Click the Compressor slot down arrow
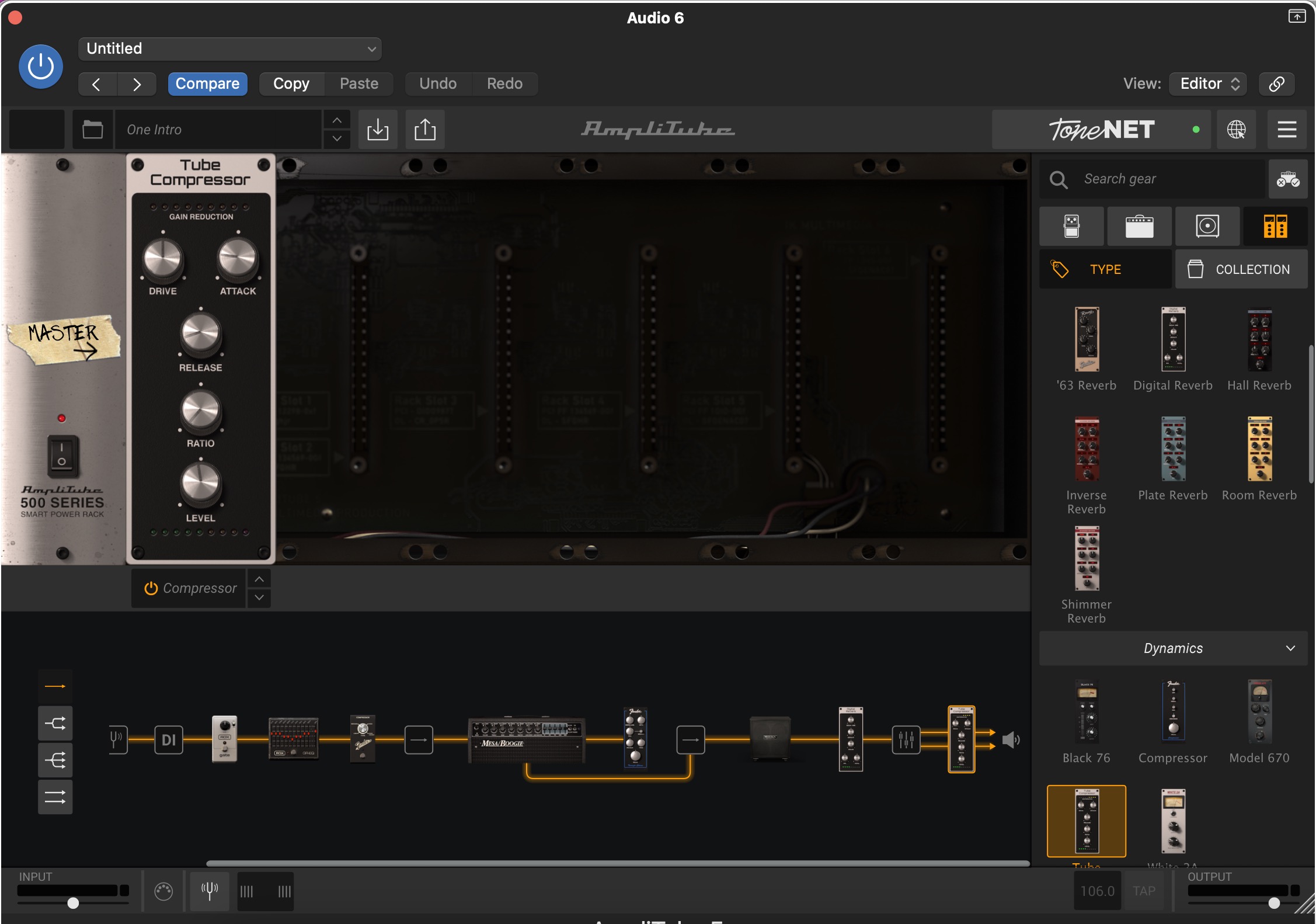 point(259,598)
